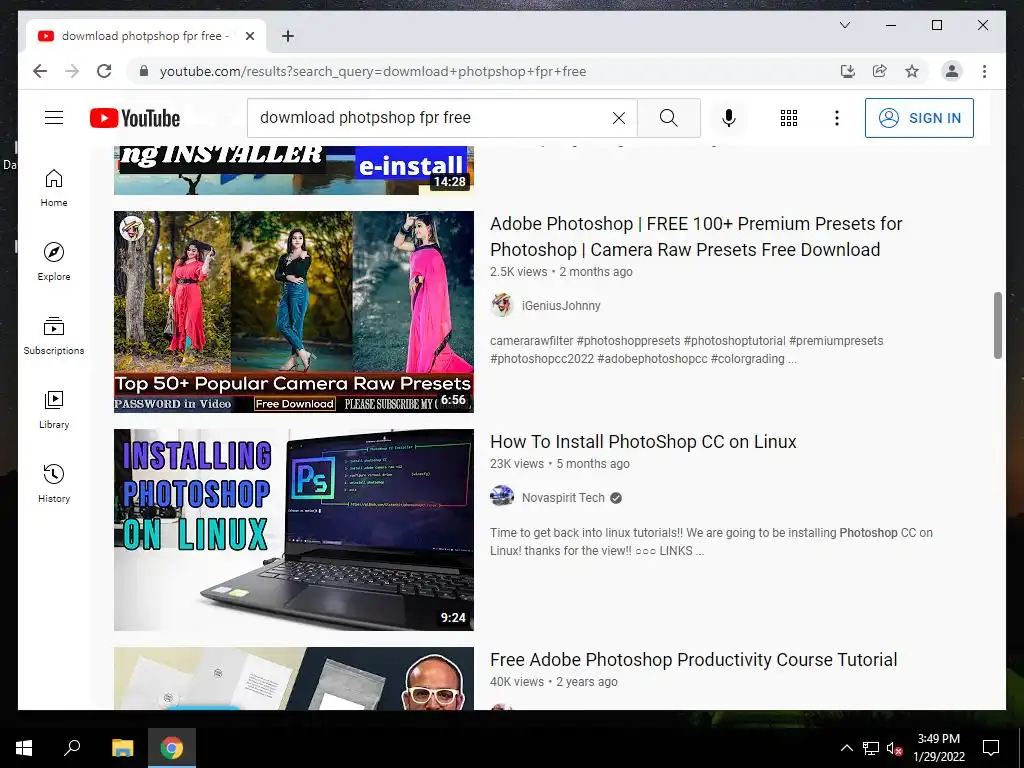Image resolution: width=1024 pixels, height=768 pixels.
Task: View site info via the padlock icon
Action: (144, 71)
